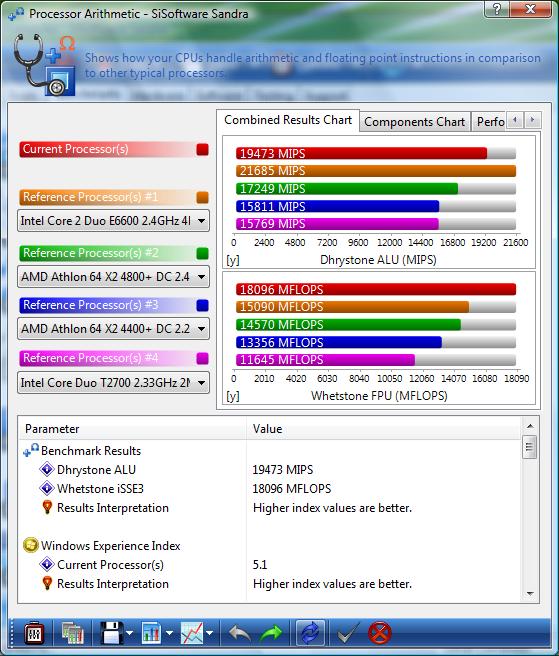
Task: Click the title bar Sandra app icon
Action: click(16, 14)
